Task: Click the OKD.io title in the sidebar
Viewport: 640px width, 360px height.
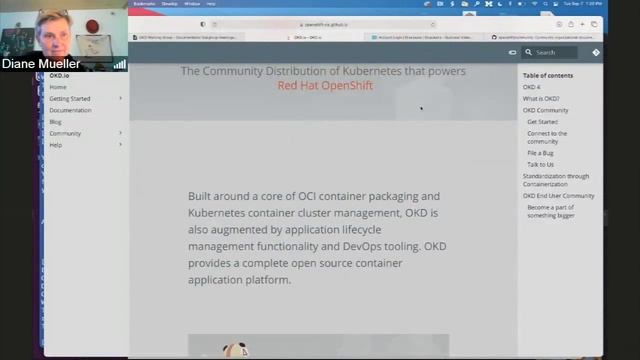Action: (59, 76)
